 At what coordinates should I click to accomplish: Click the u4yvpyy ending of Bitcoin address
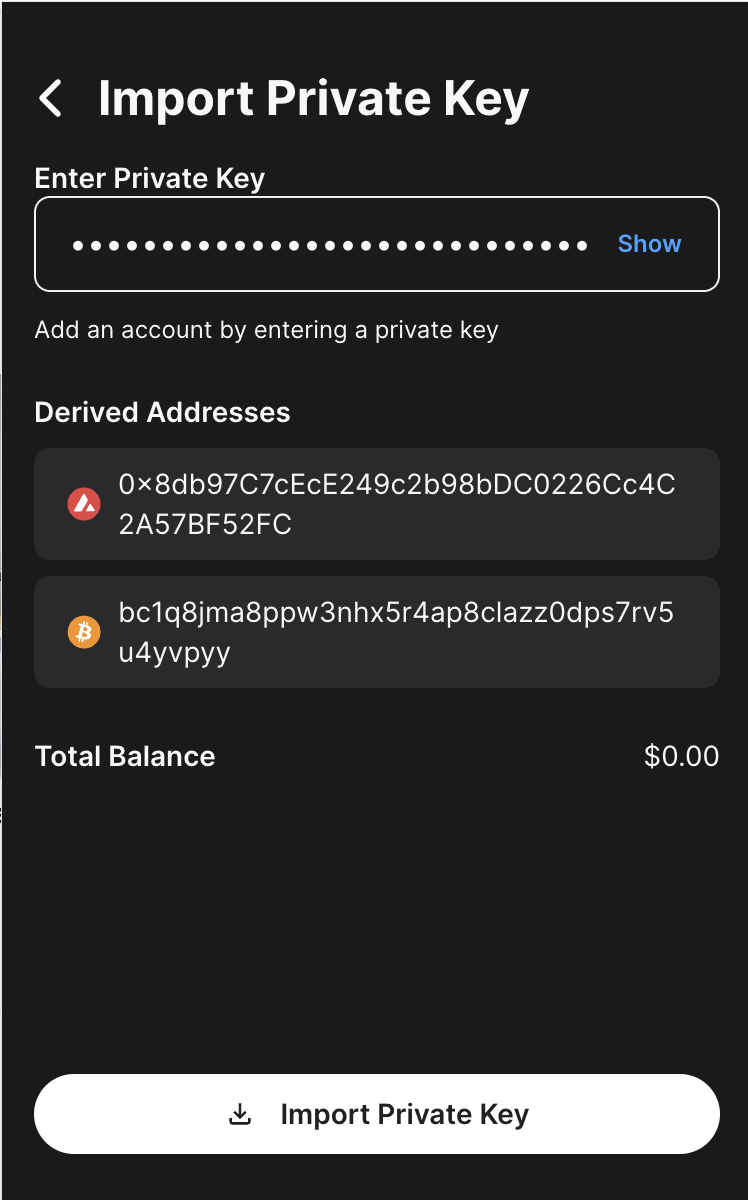[x=175, y=652]
